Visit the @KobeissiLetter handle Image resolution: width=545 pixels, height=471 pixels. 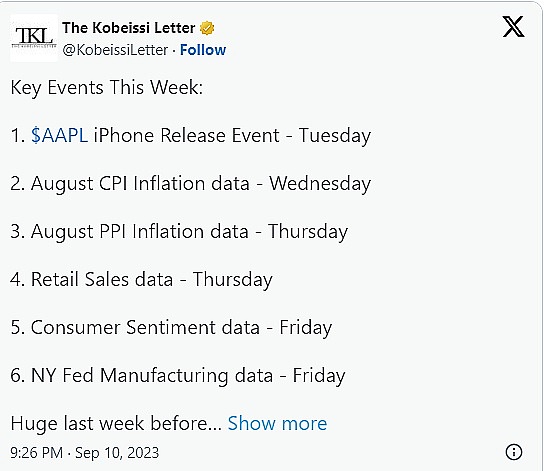(x=115, y=50)
